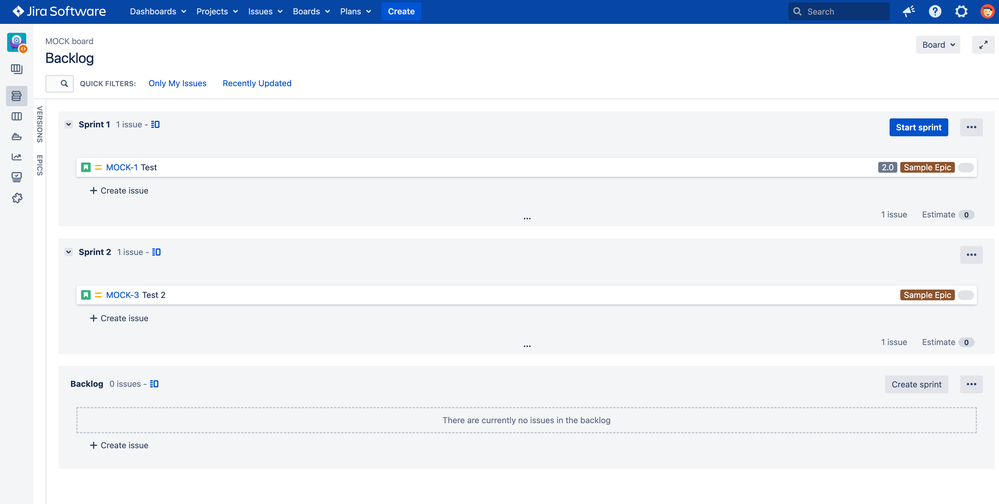Screen dimensions: 999x504
Task: Open the add-ons puzzle sidebar icon
Action: coord(17,198)
